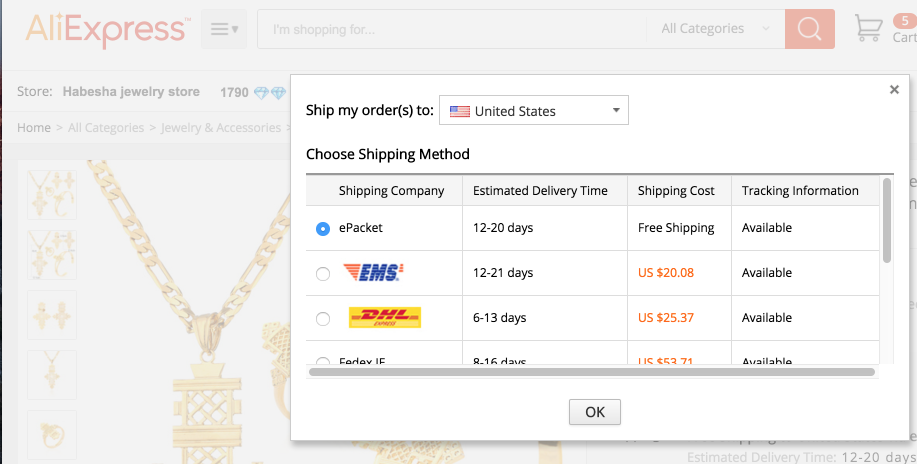This screenshot has width=917, height=464.
Task: Expand the All Categories search dropdown
Action: 715,29
